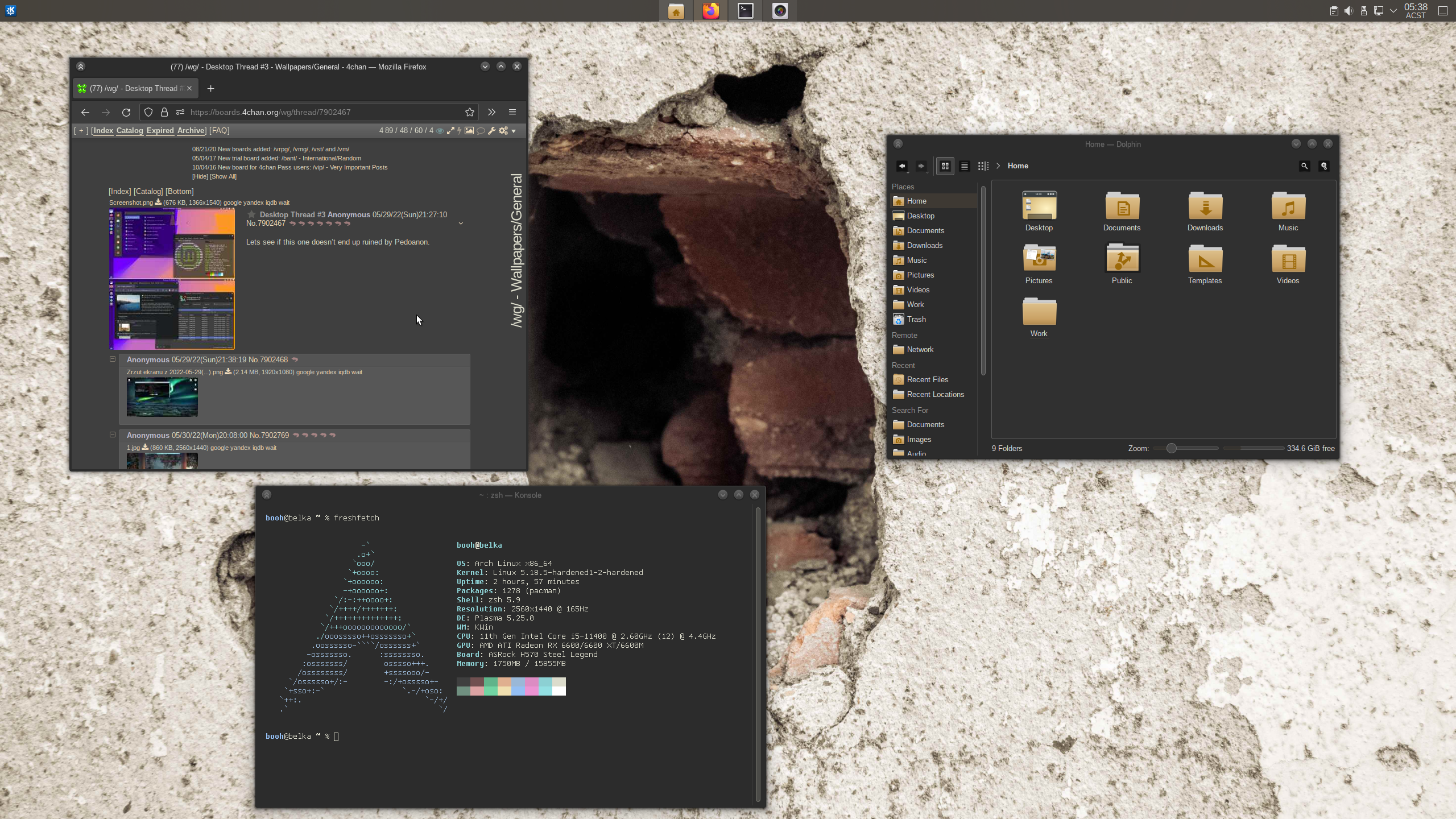Open Templates folder icon in Dolphin
This screenshot has height=819, width=1456.
tap(1205, 264)
